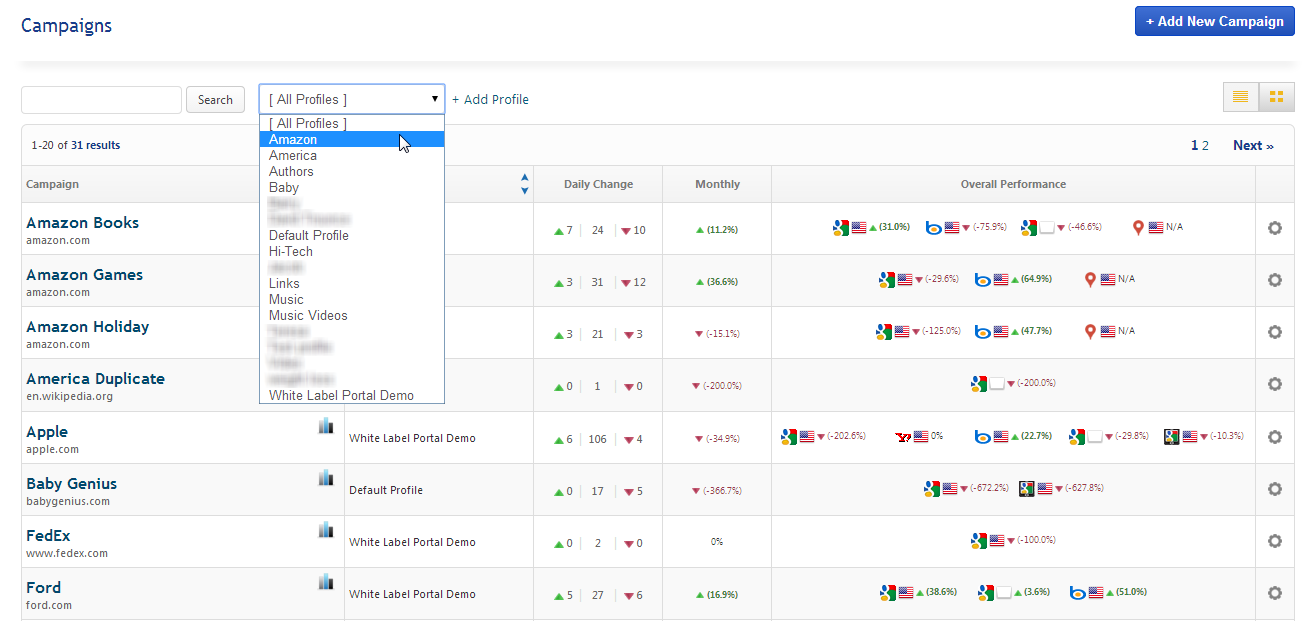Click the Add Profile link
Viewport: 1303px width, 621px height.
pyautogui.click(x=490, y=100)
